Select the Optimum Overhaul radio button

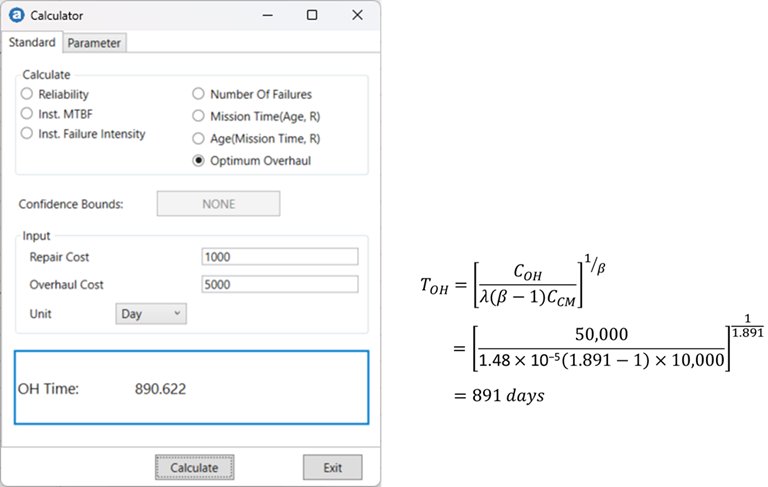(x=198, y=161)
